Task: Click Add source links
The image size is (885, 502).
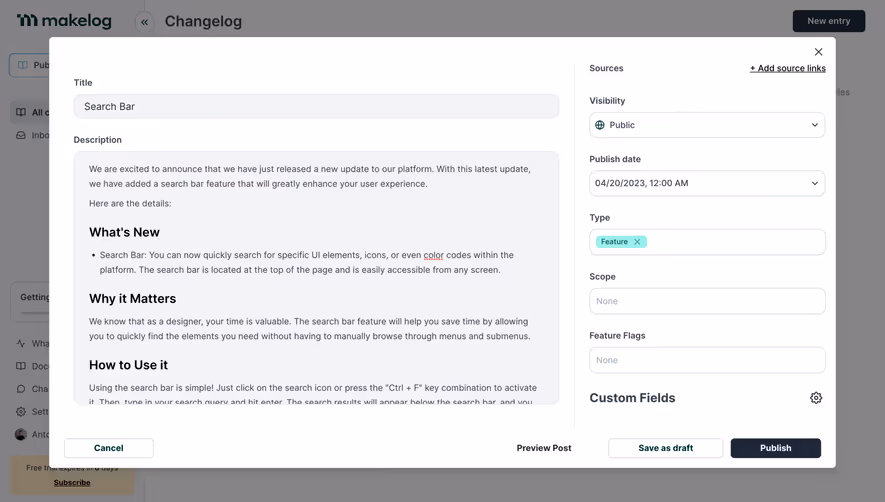Action: pyautogui.click(x=787, y=68)
